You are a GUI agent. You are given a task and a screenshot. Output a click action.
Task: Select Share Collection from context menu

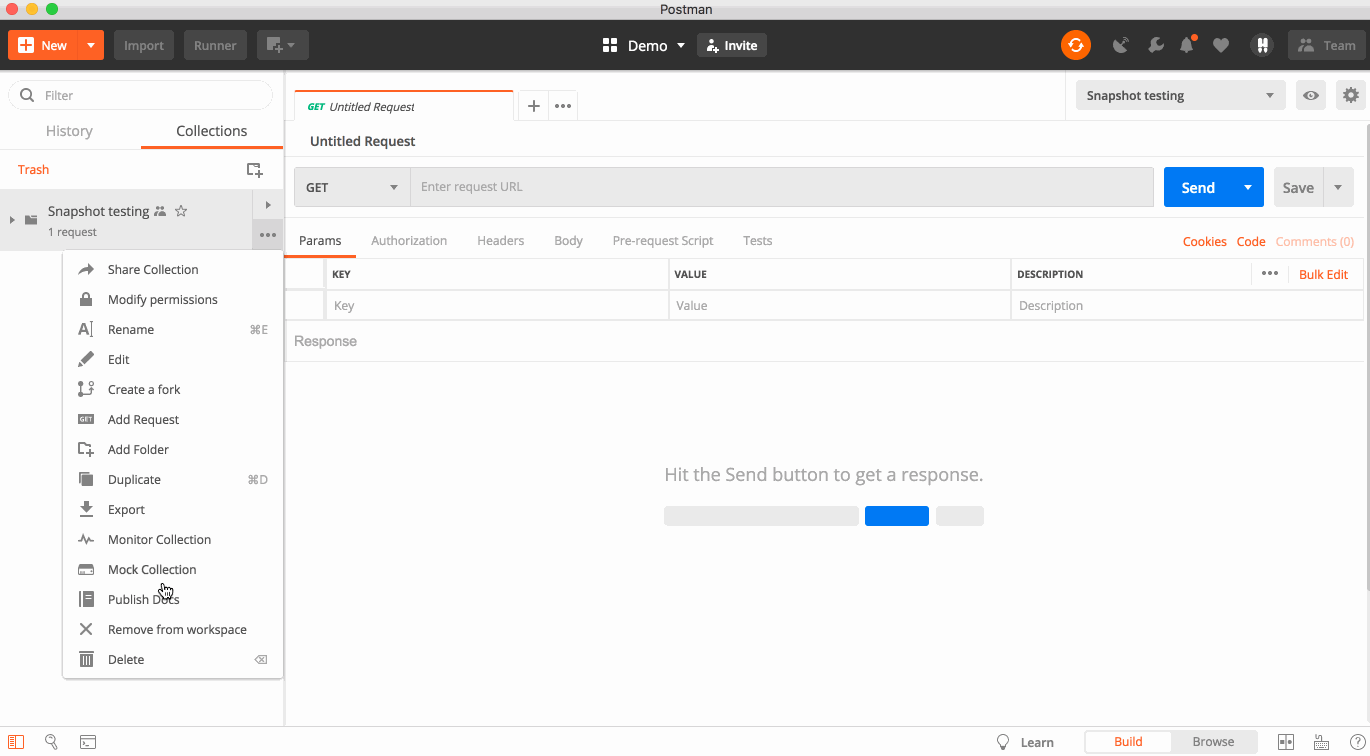(x=172, y=269)
